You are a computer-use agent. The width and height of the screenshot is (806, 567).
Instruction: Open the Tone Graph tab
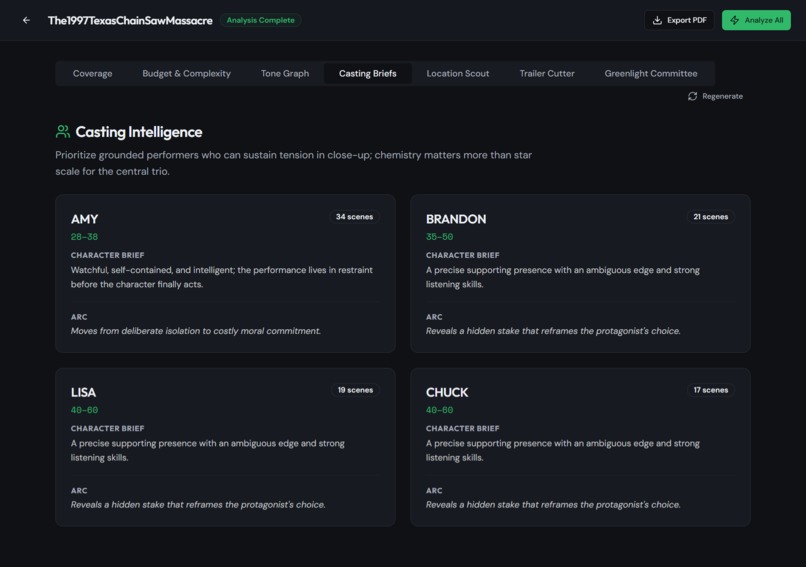(285, 74)
